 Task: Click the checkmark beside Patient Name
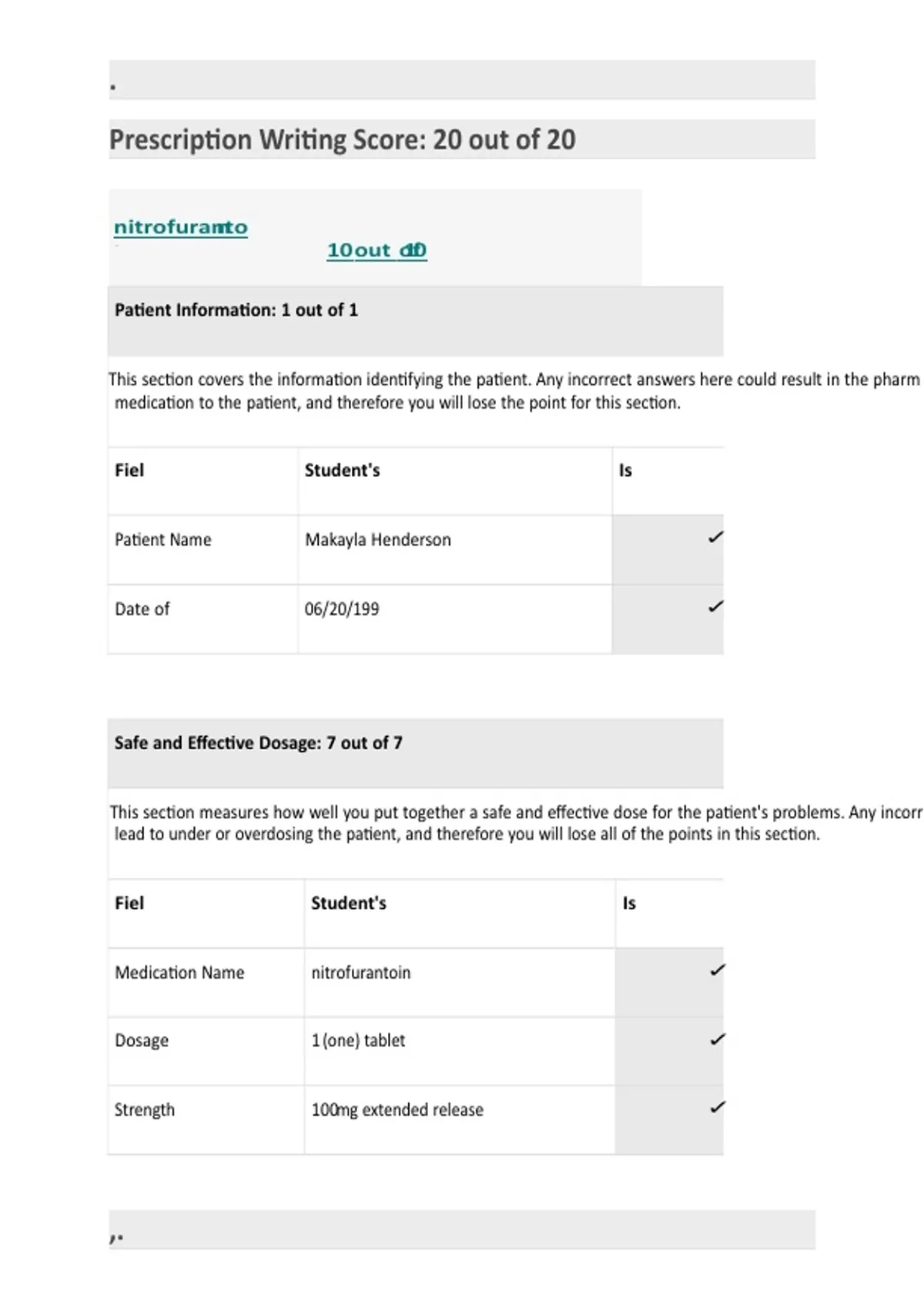point(715,537)
